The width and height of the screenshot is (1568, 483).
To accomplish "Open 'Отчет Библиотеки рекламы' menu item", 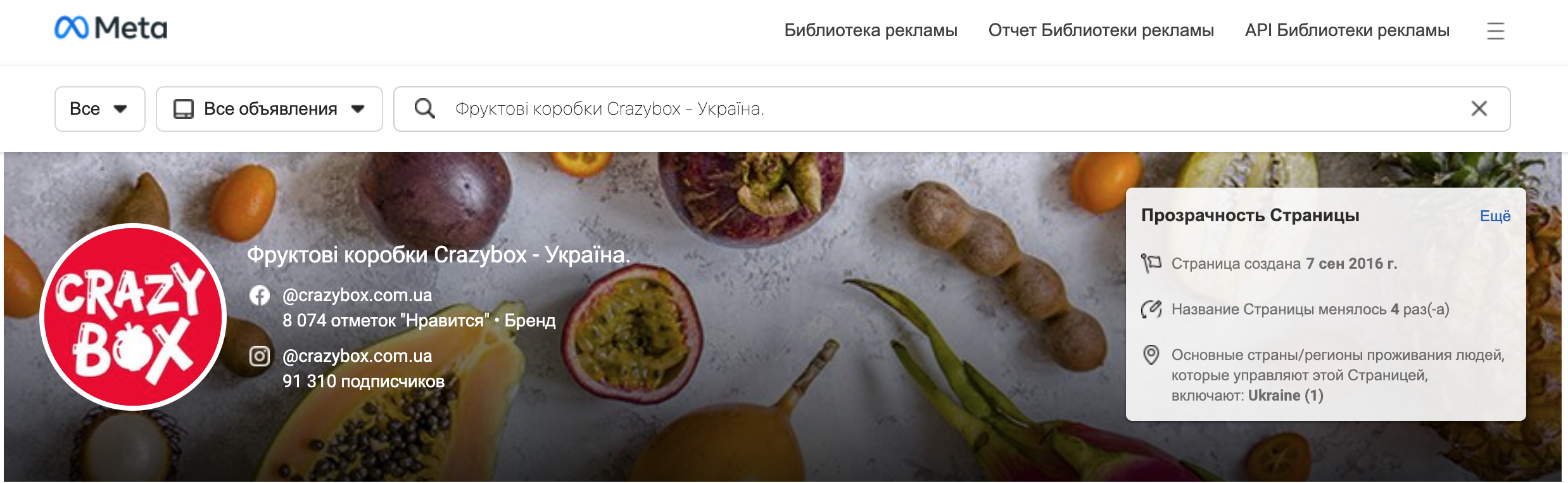I will (x=1101, y=30).
